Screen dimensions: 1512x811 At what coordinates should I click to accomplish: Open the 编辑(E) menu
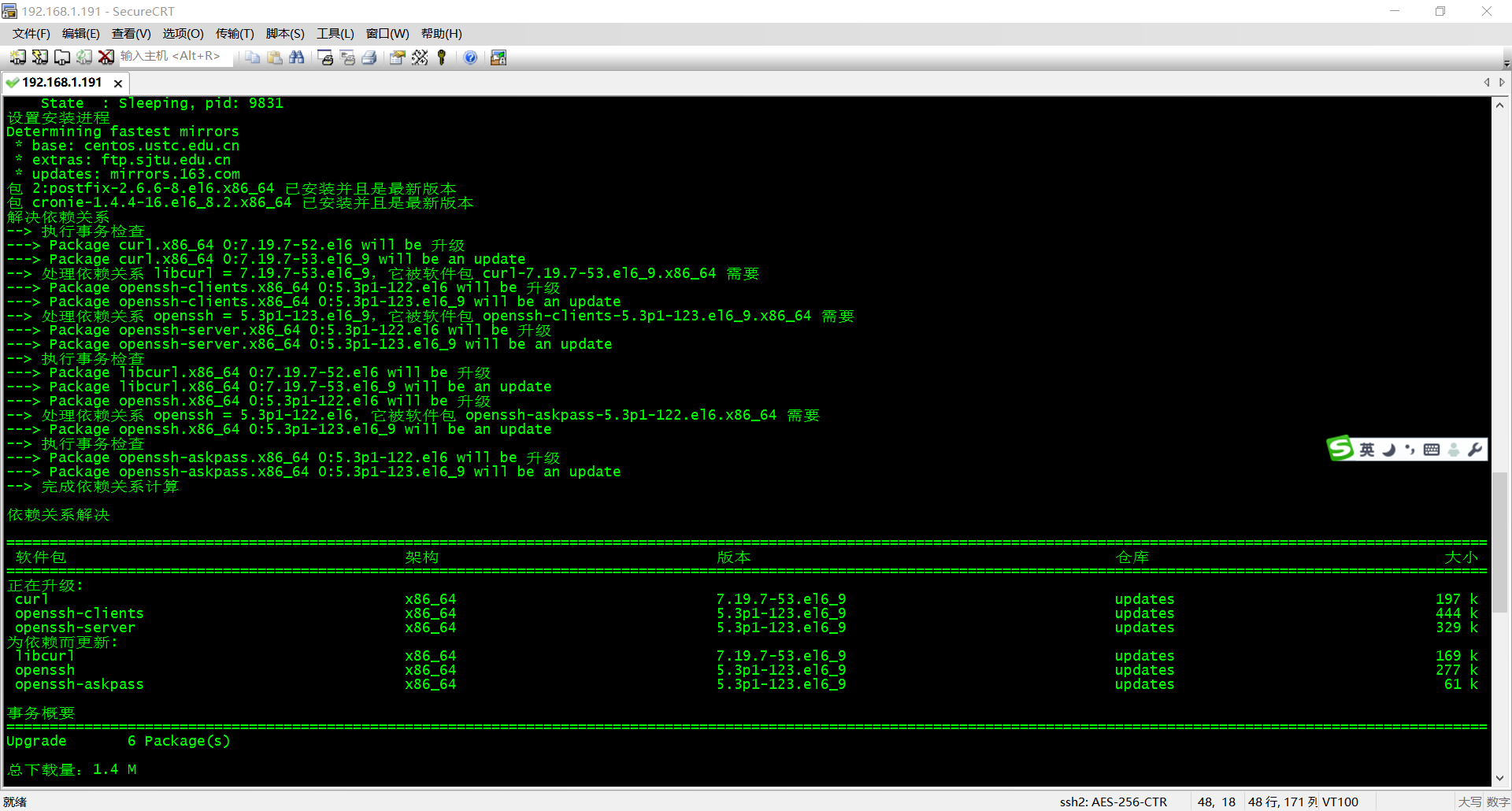click(81, 34)
